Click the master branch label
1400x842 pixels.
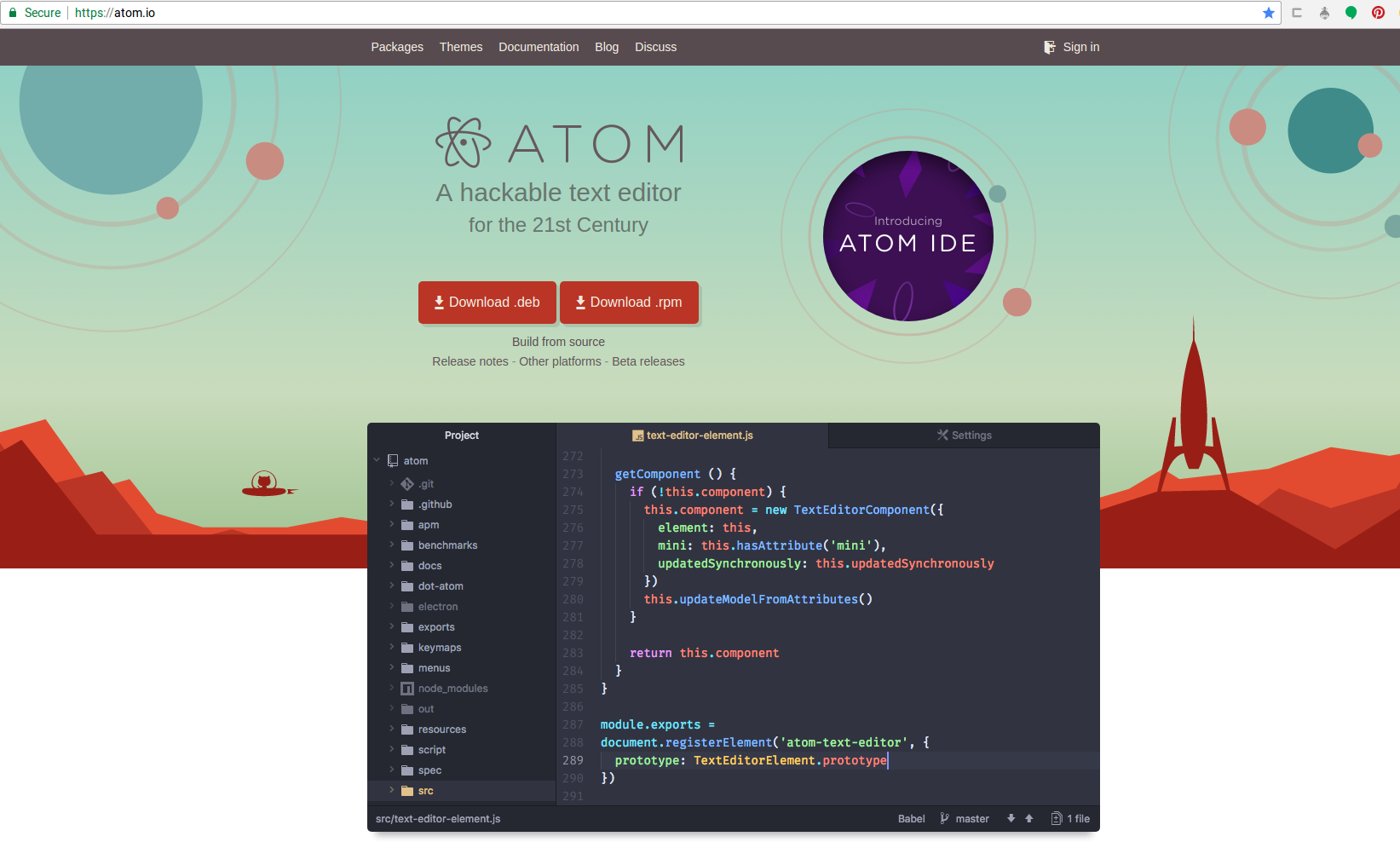click(972, 819)
